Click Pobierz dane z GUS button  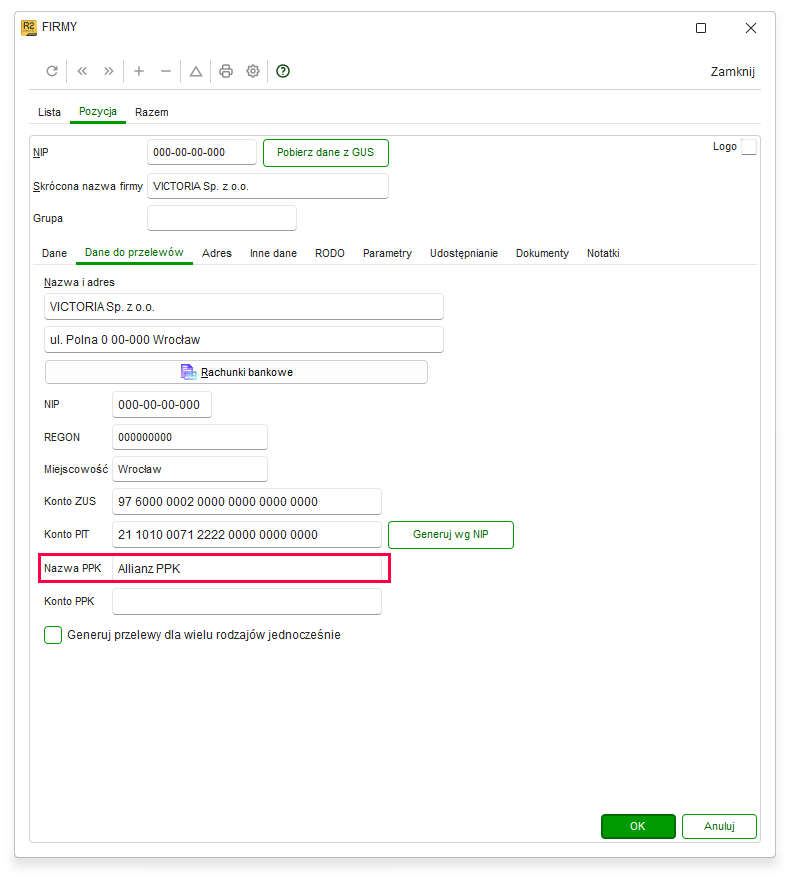tap(325, 152)
